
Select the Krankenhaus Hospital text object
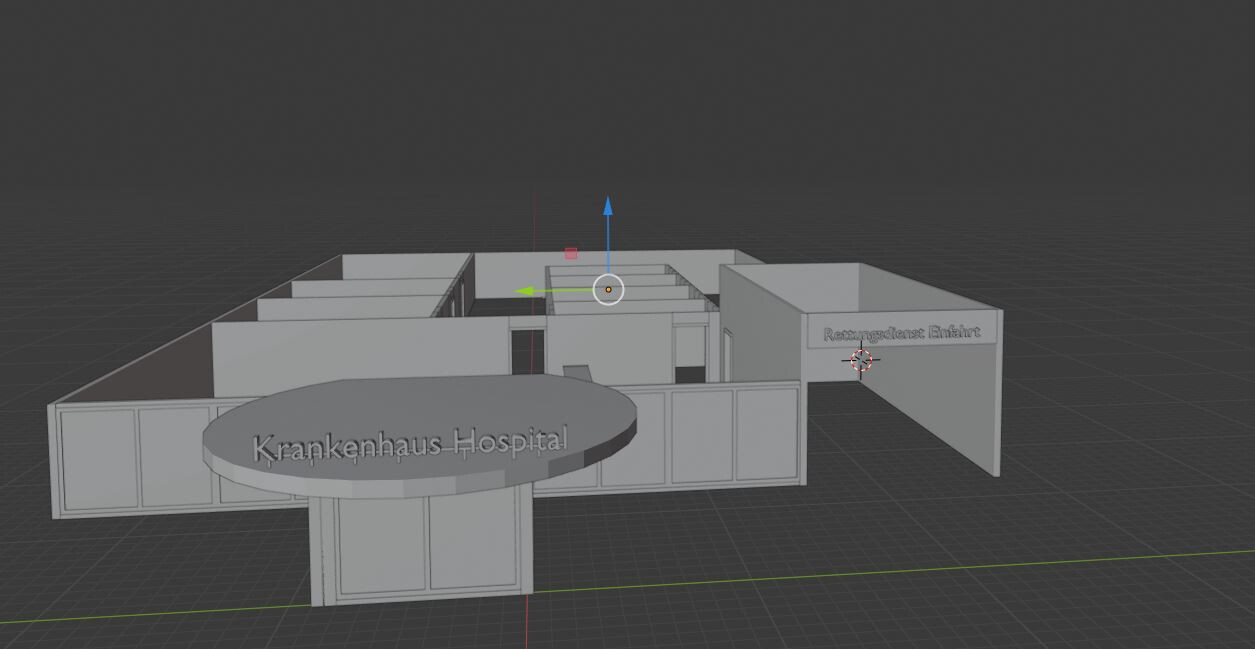point(410,443)
